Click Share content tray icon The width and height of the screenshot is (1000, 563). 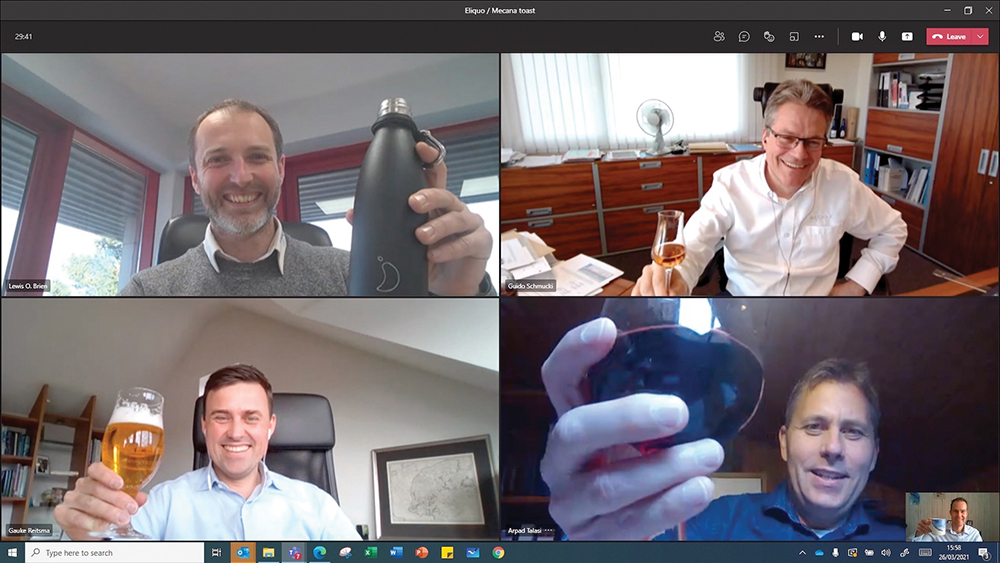(907, 36)
